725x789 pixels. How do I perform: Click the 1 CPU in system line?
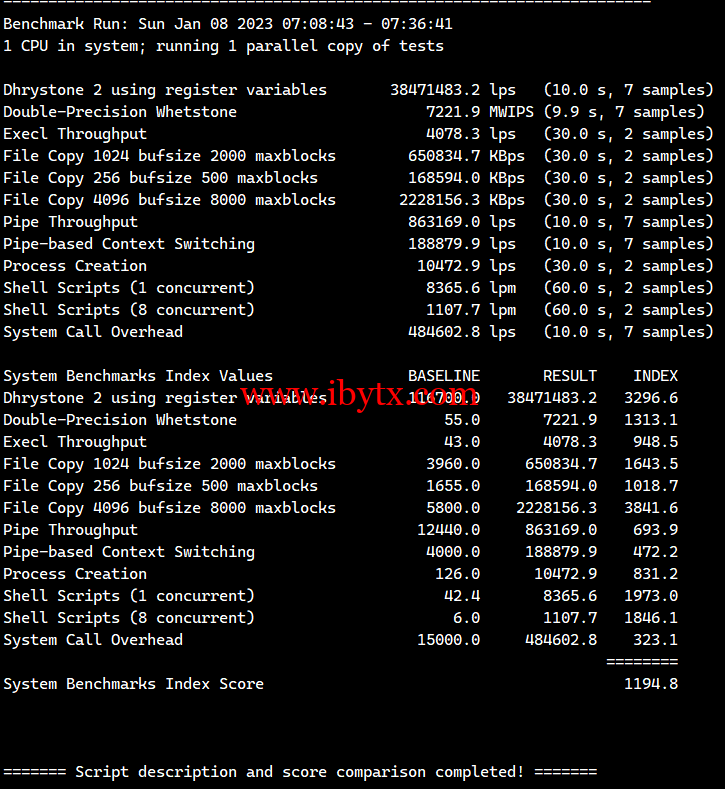[x=223, y=46]
